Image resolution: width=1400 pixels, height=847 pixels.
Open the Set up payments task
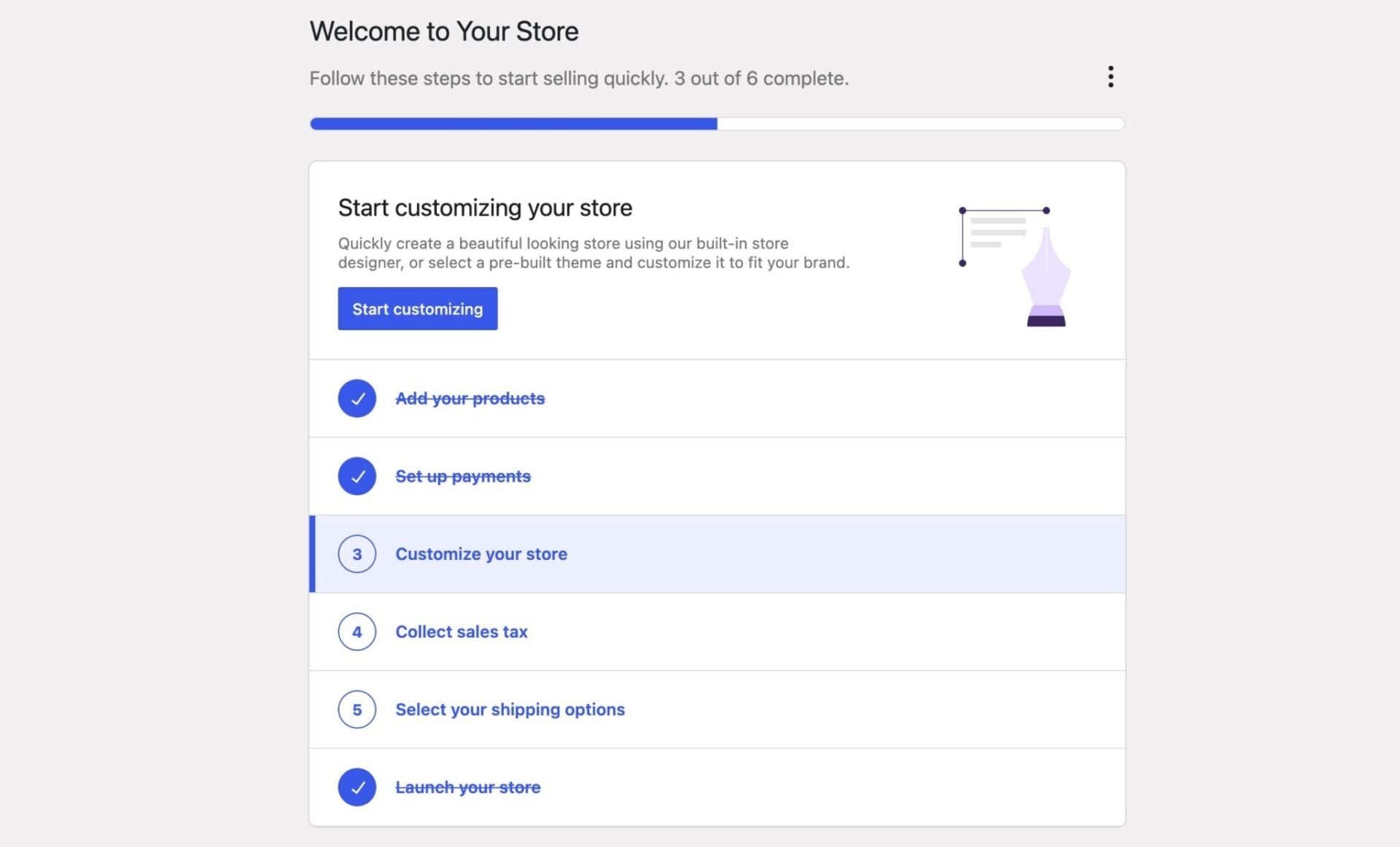(x=463, y=476)
